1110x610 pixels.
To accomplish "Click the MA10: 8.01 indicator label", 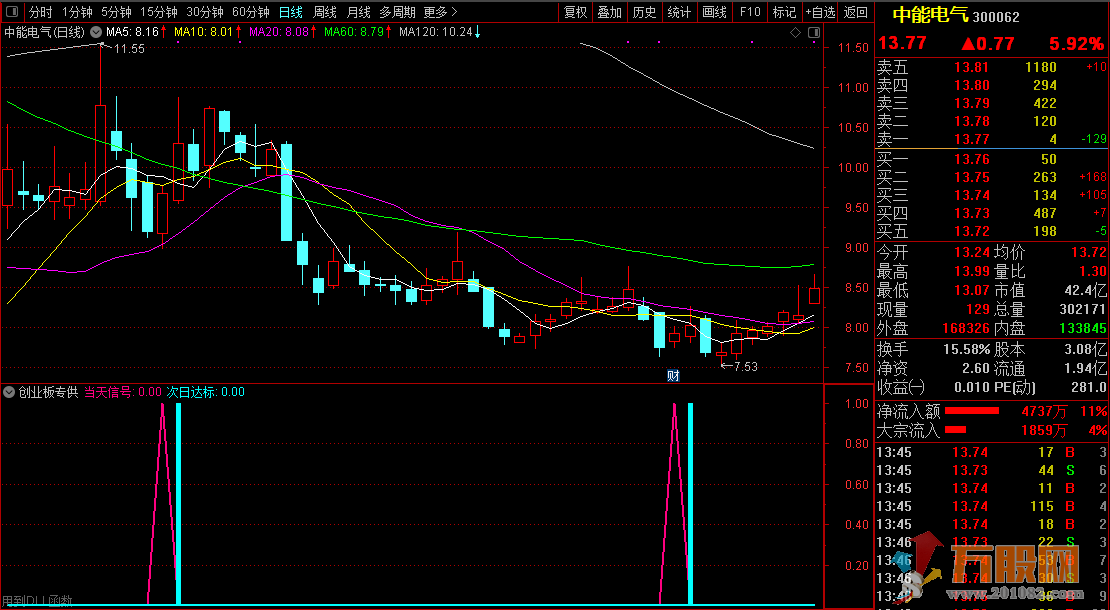I will (204, 32).
